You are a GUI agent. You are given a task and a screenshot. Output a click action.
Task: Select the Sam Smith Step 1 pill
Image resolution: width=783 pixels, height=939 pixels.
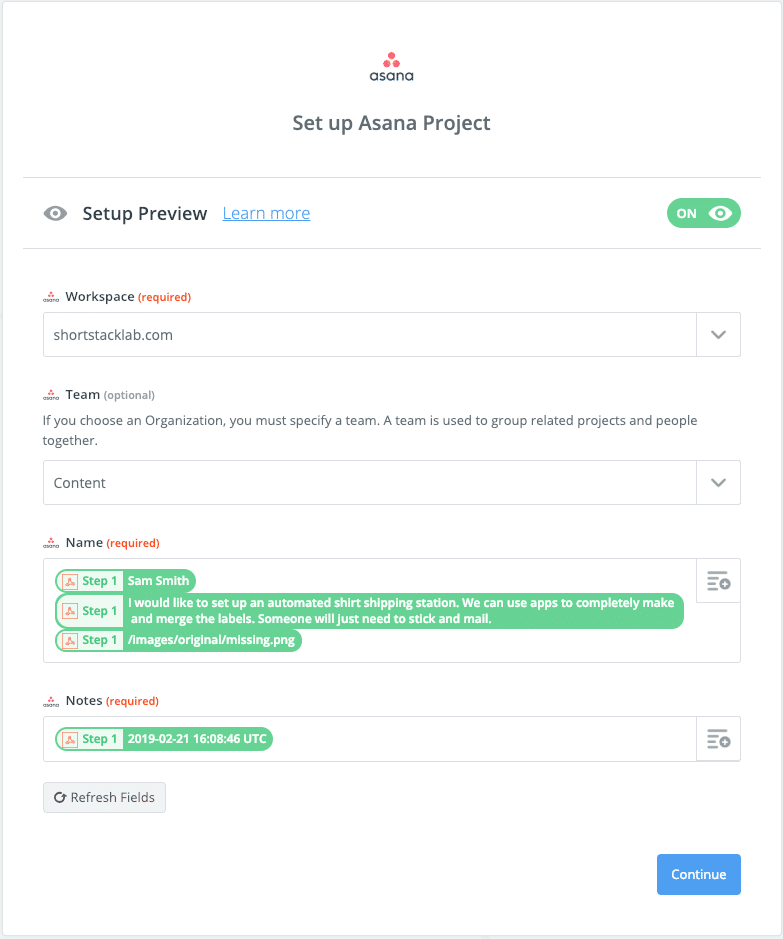click(x=126, y=581)
